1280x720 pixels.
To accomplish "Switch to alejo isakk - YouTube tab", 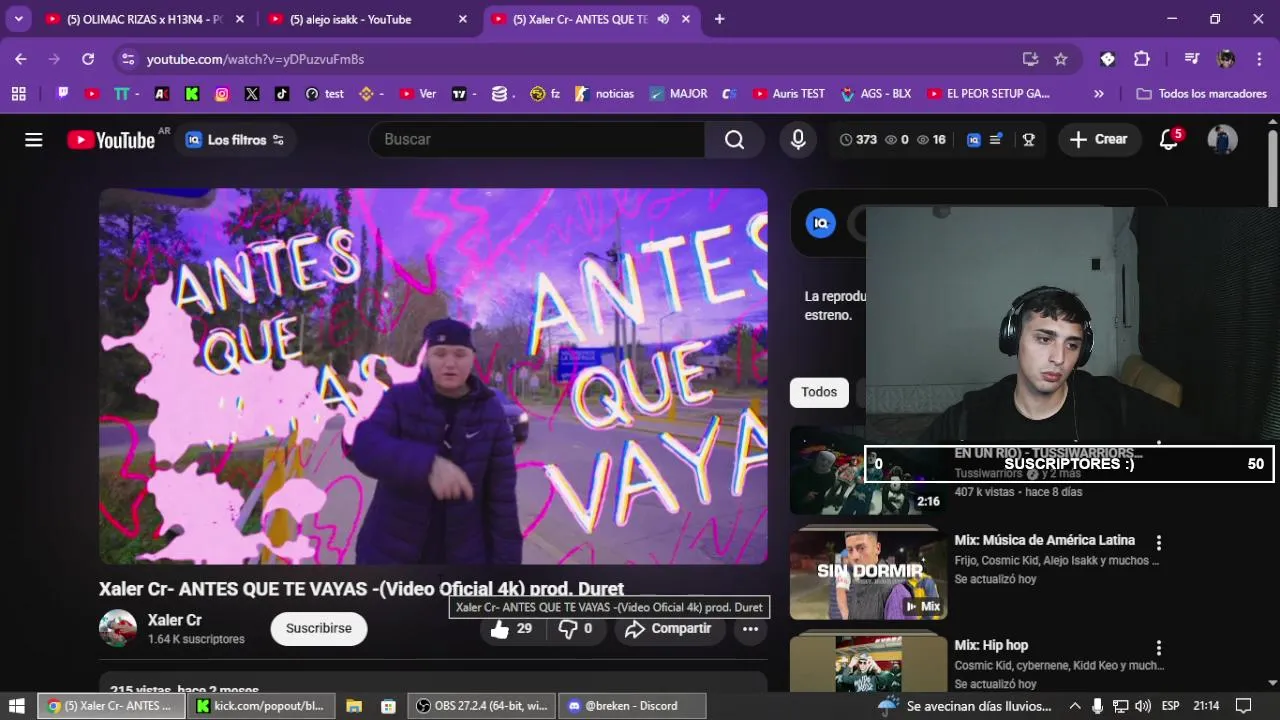I will pyautogui.click(x=351, y=19).
